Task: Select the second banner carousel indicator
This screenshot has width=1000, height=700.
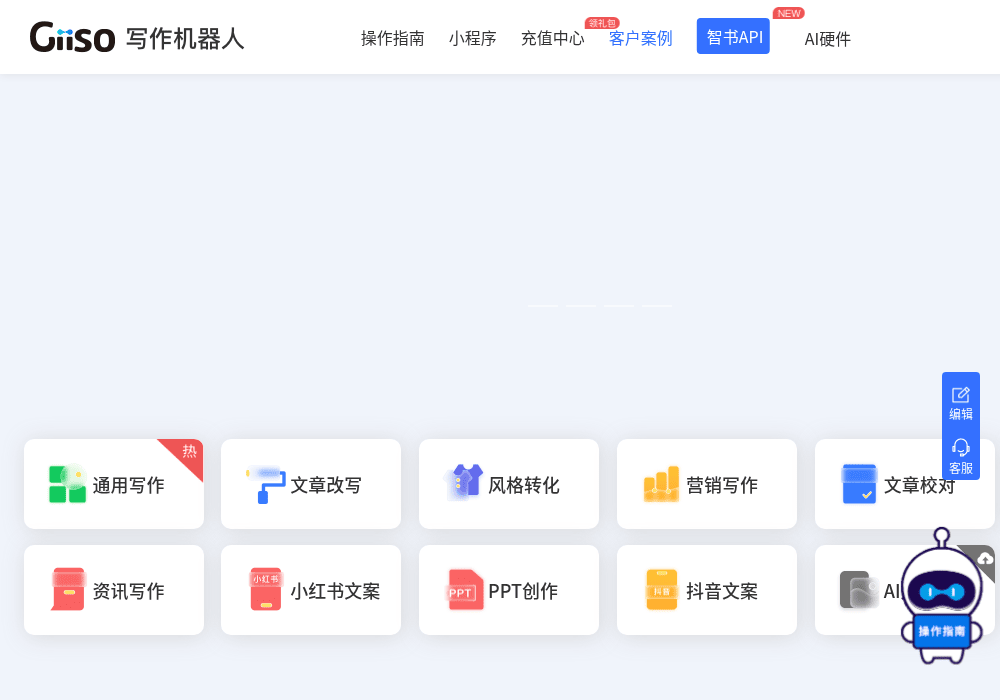Action: point(581,306)
